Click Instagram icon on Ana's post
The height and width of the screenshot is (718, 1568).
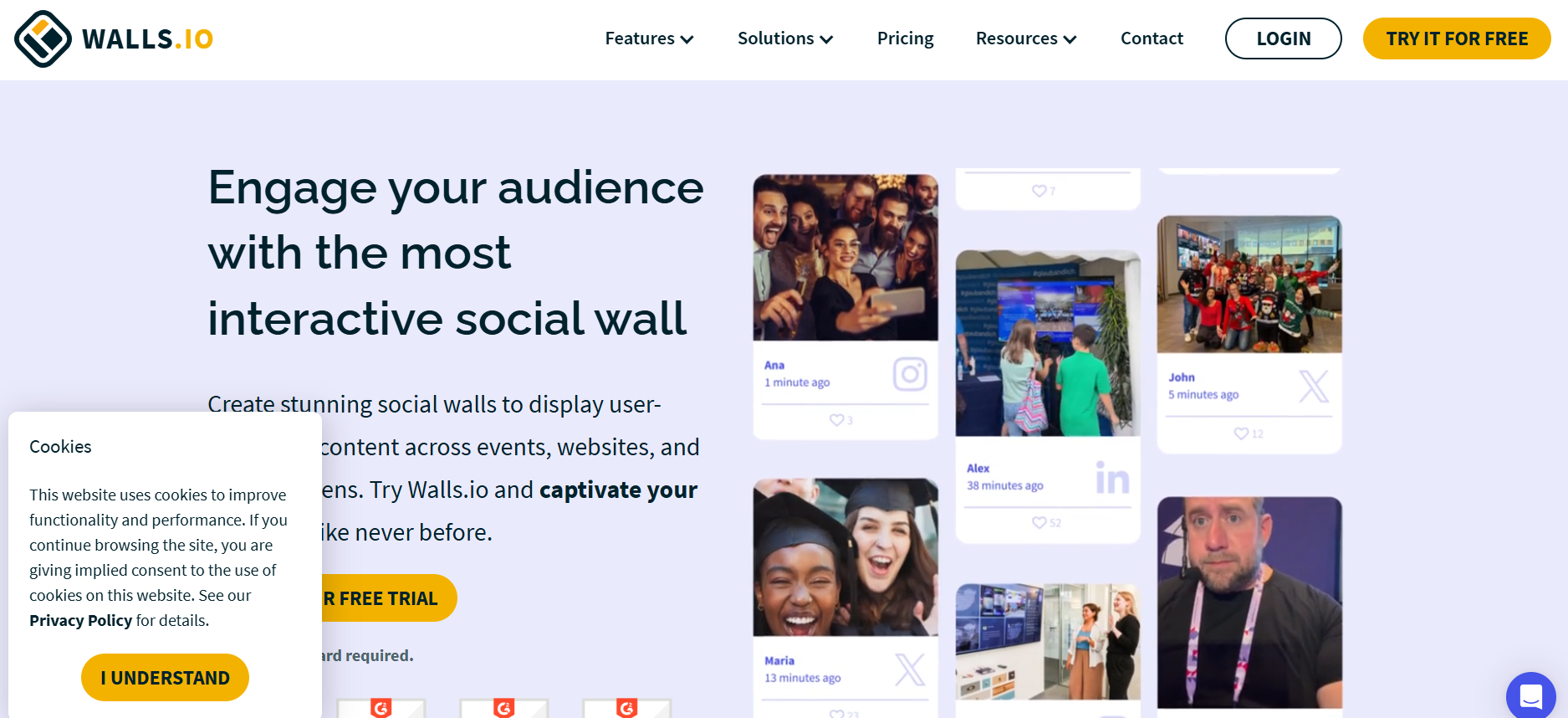(x=910, y=374)
